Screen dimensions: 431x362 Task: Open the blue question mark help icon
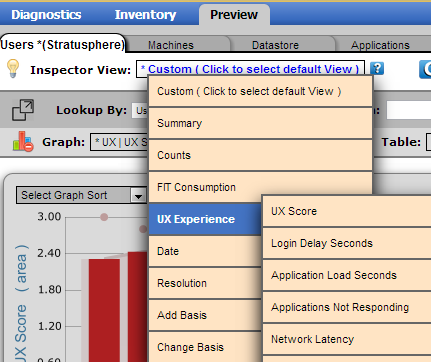coord(377,69)
